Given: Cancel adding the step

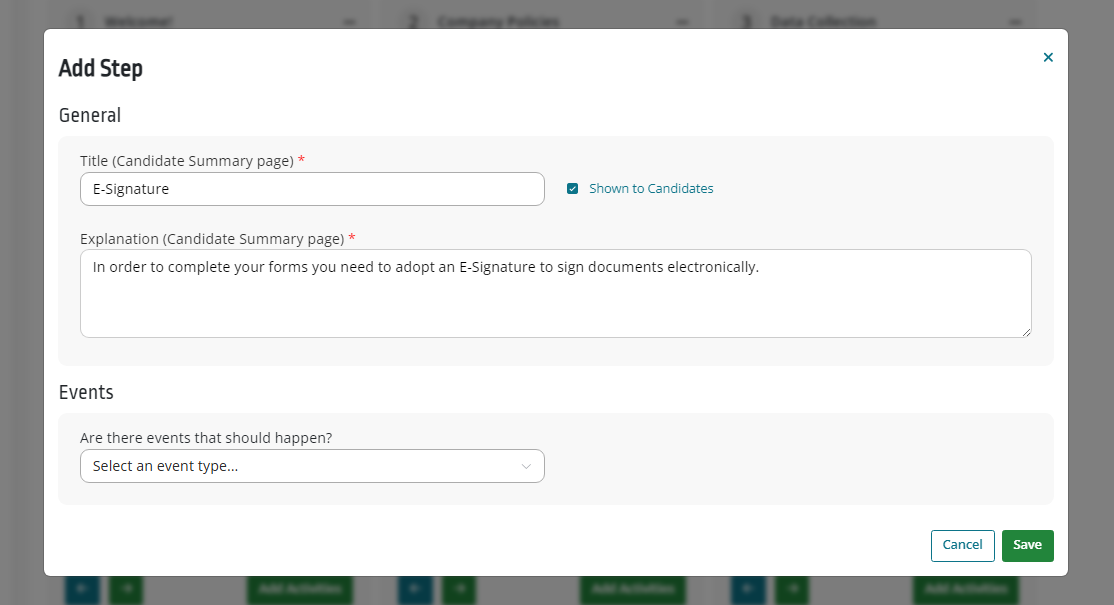Looking at the screenshot, I should click(x=963, y=545).
